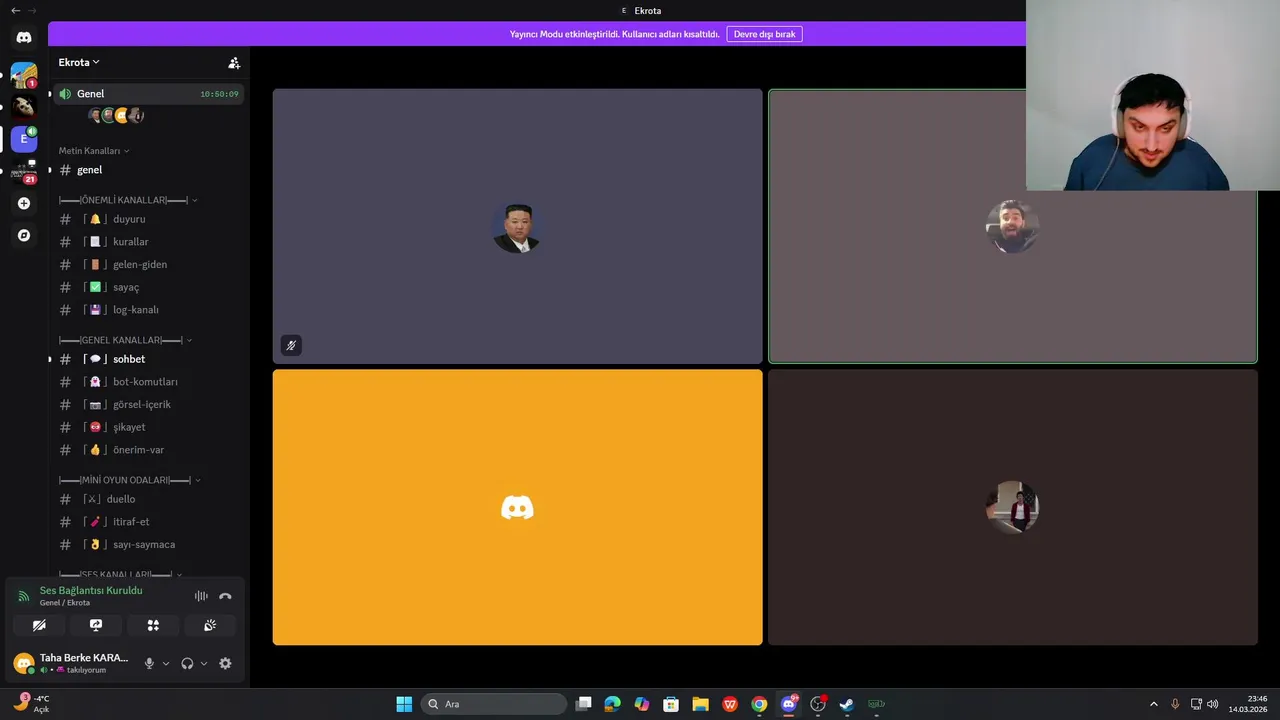Open the kurallar channel

[148, 242]
